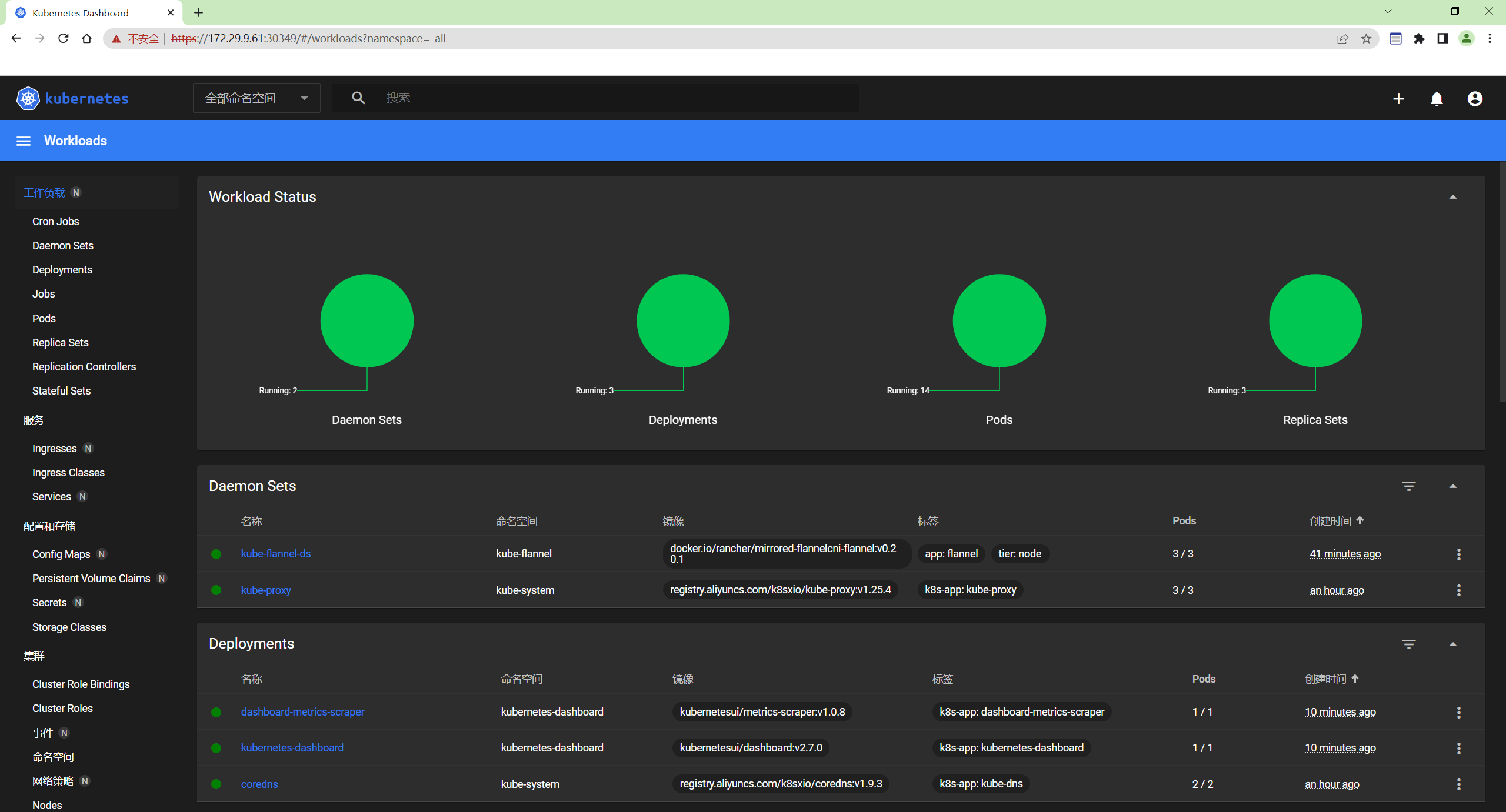Open actions menu for kube-flannel-ds
Image resolution: width=1506 pixels, height=812 pixels.
coord(1458,554)
